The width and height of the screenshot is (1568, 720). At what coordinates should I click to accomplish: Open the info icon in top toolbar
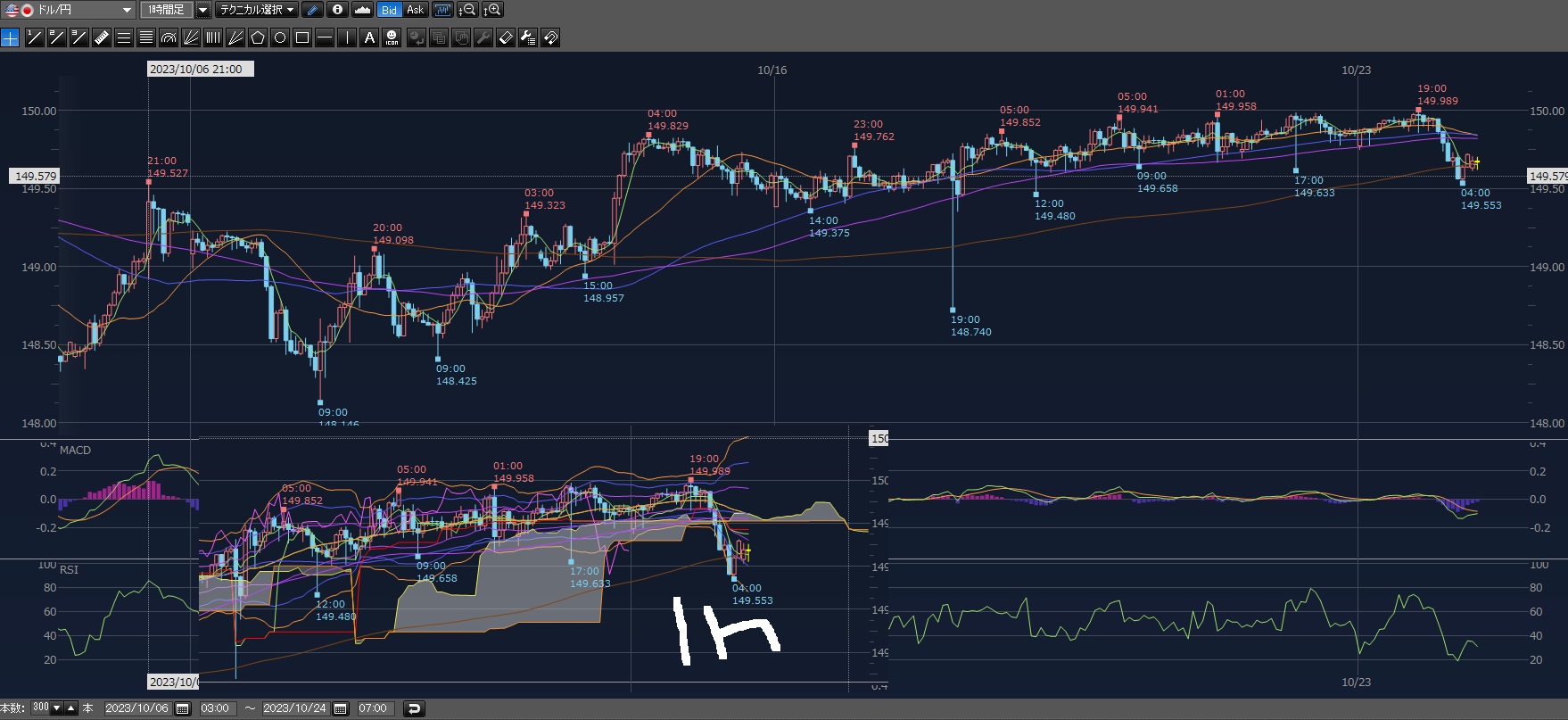coord(337,10)
